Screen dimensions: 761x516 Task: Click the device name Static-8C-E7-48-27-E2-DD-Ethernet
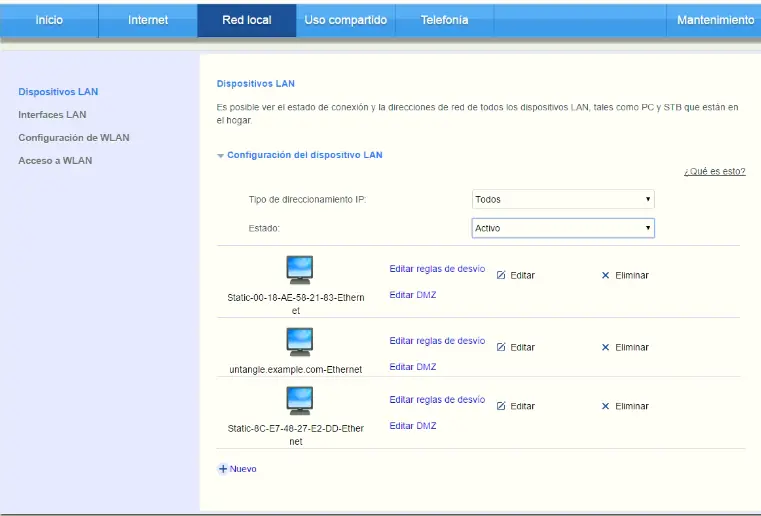[296, 435]
